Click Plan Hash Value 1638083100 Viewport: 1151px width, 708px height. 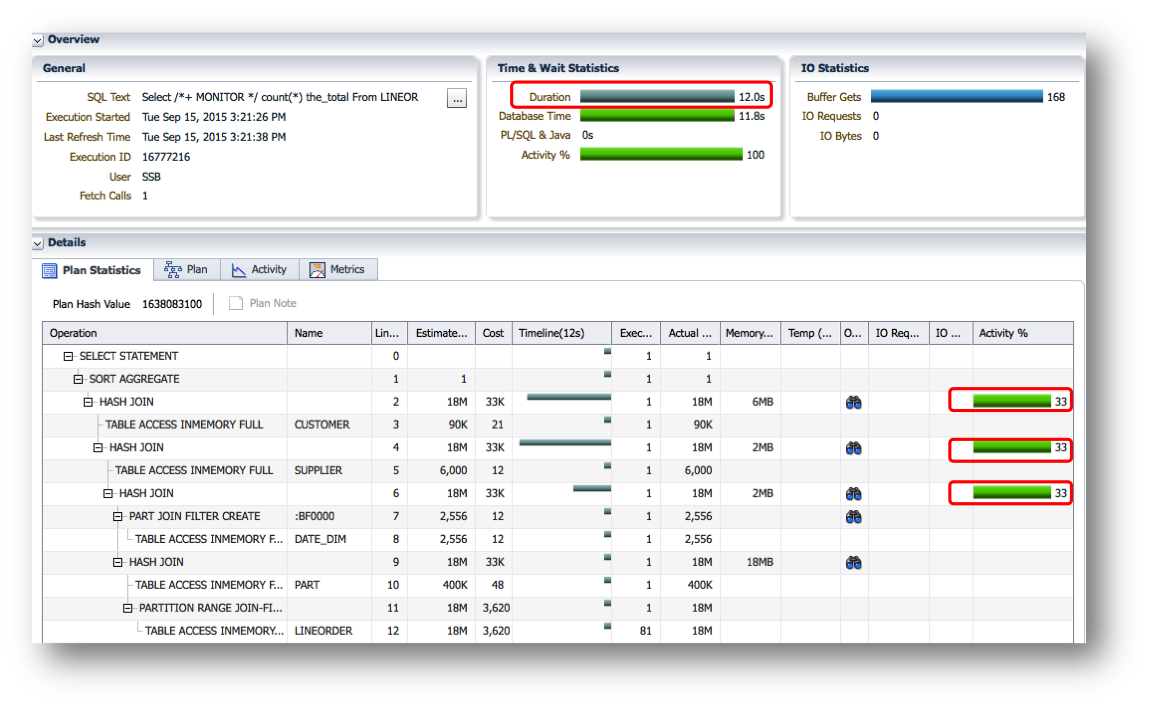click(x=172, y=304)
